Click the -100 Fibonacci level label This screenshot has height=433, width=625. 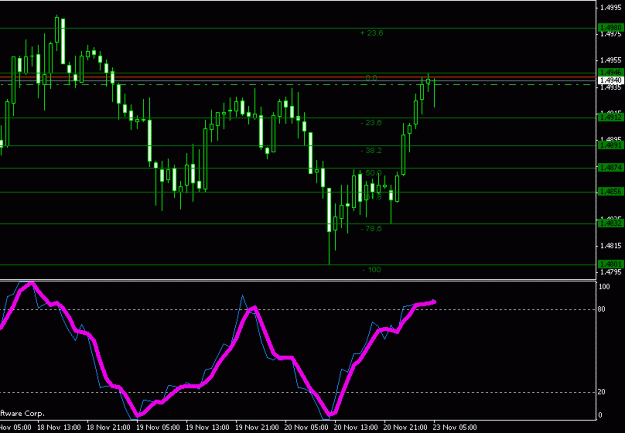click(372, 270)
